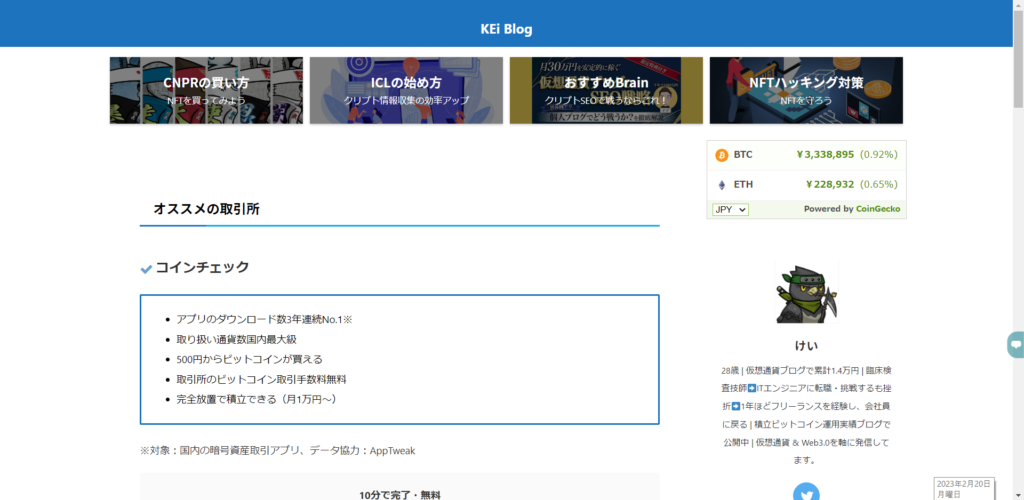Open the おすすめBrain banner

click(606, 90)
